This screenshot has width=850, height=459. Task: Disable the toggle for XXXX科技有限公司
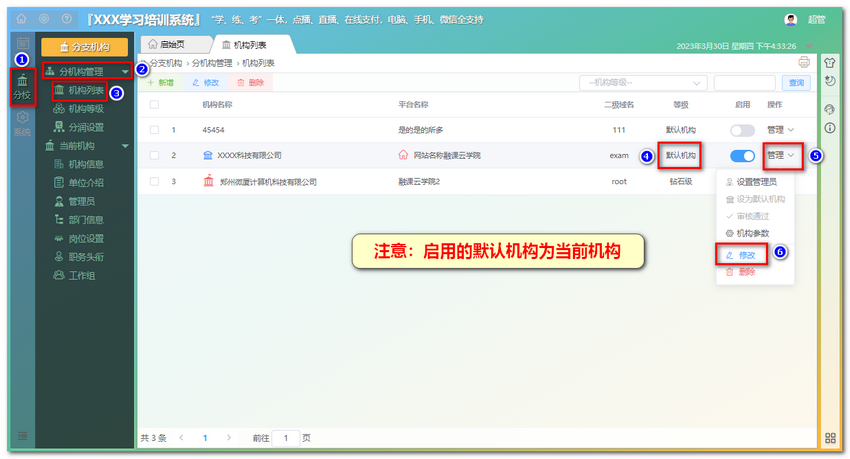click(742, 156)
